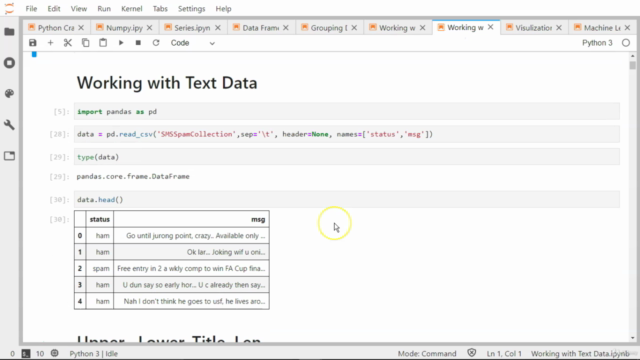Image resolution: width=640 pixels, height=360 pixels.
Task: Click the data.head() code cell
Action: pyautogui.click(x=347, y=200)
